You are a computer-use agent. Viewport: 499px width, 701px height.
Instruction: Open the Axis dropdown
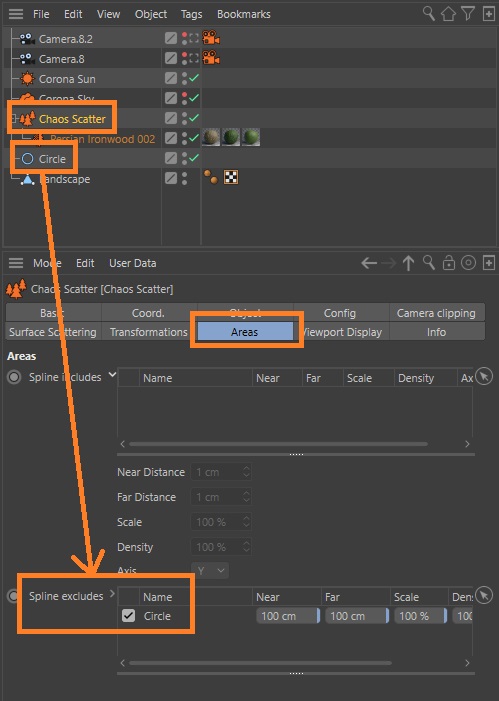pyautogui.click(x=210, y=570)
